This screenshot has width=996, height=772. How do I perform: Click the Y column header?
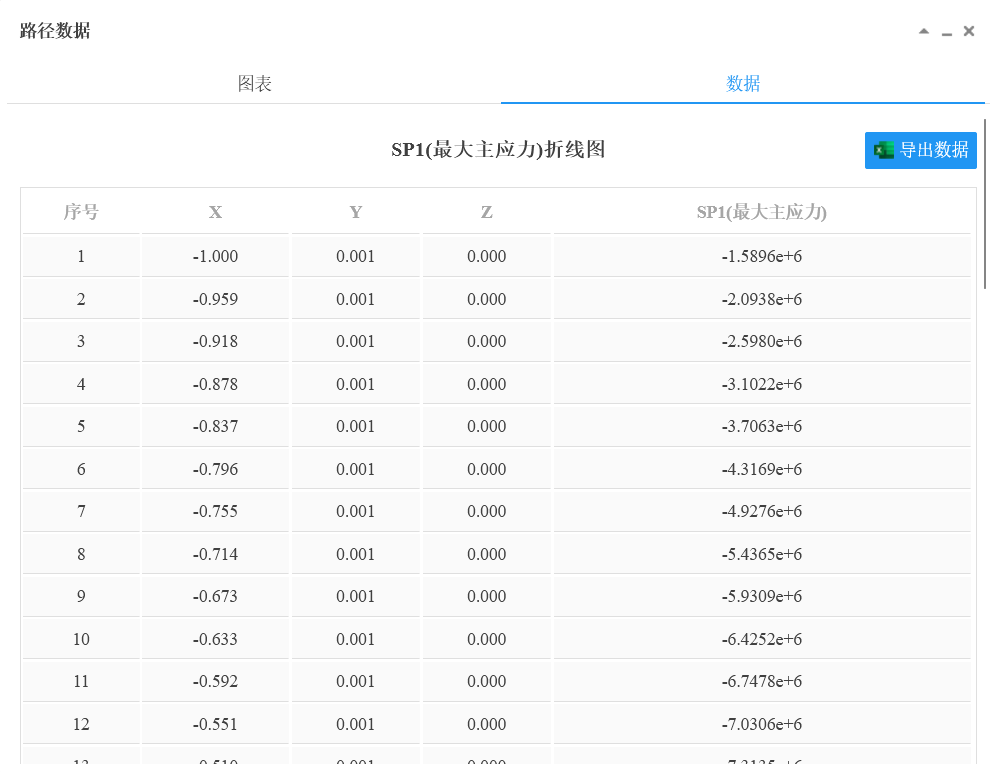[x=356, y=212]
